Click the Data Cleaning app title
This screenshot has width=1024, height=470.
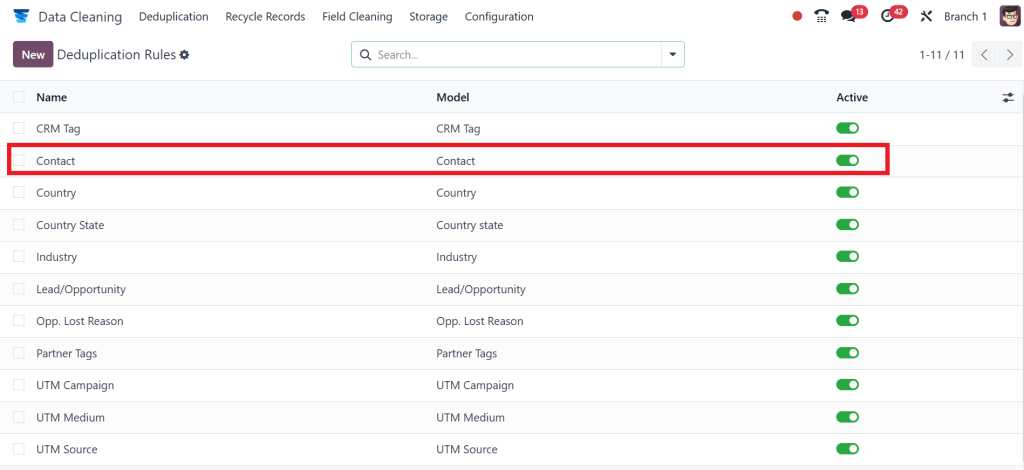[80, 17]
